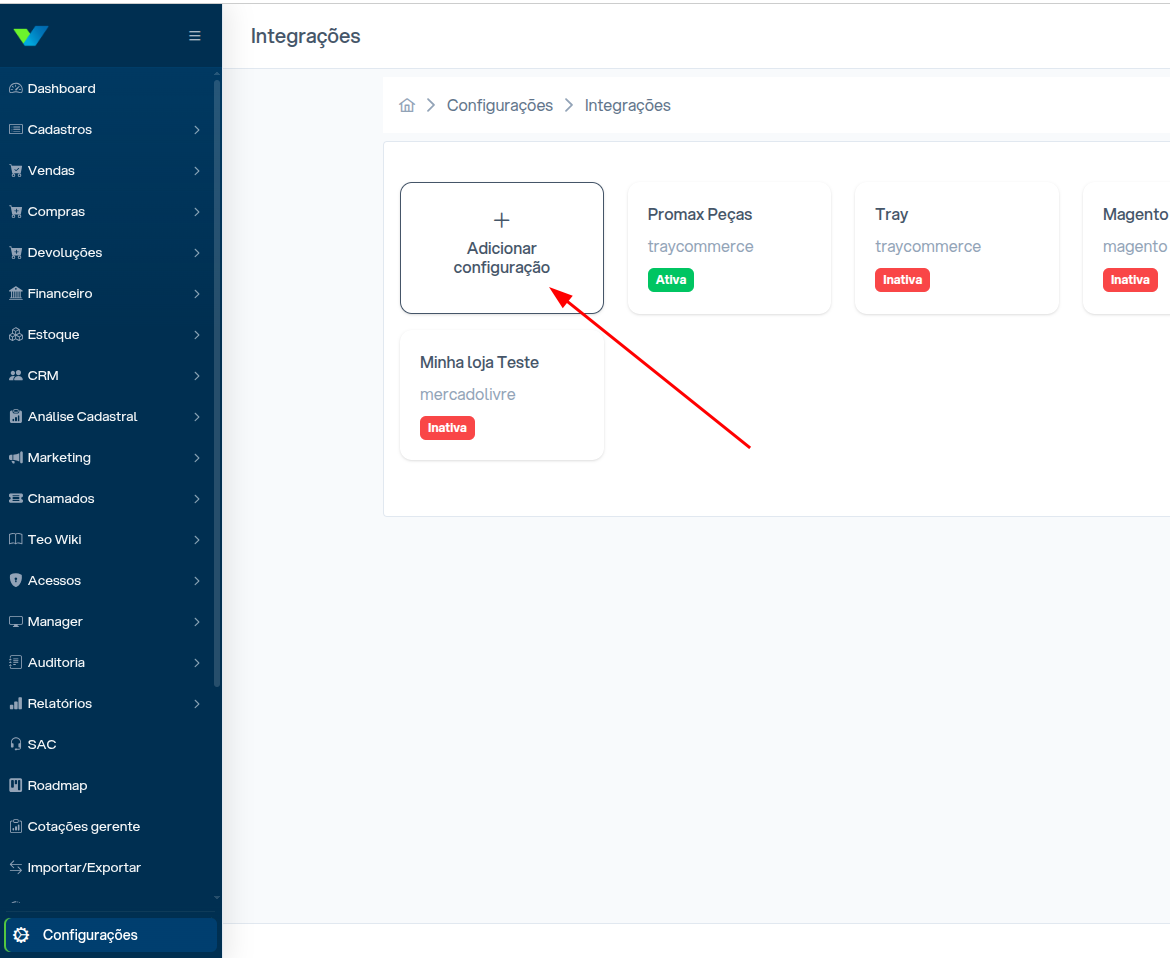
Task: Open the Magento integration card
Action: (x=1127, y=248)
